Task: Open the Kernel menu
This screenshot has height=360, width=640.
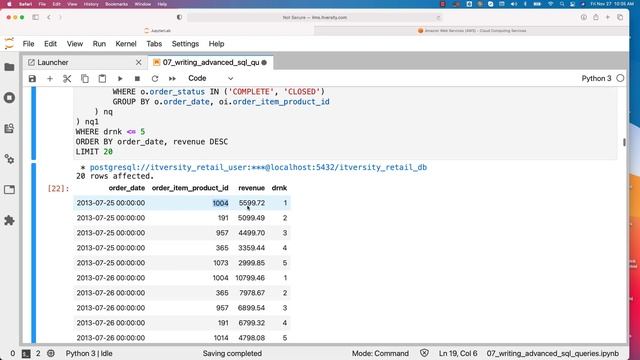Action: point(126,44)
